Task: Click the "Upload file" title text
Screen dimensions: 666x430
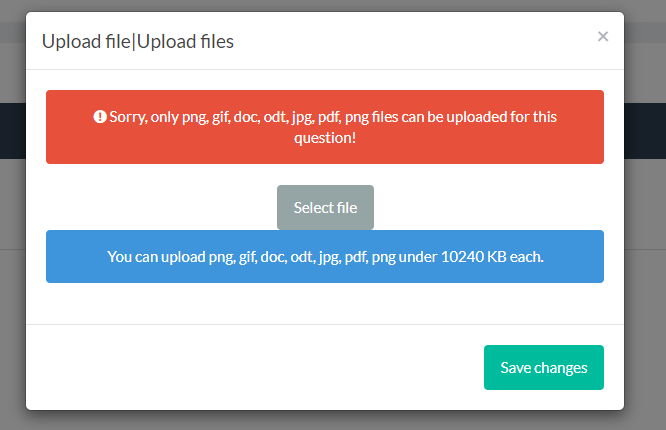Action: (87, 41)
